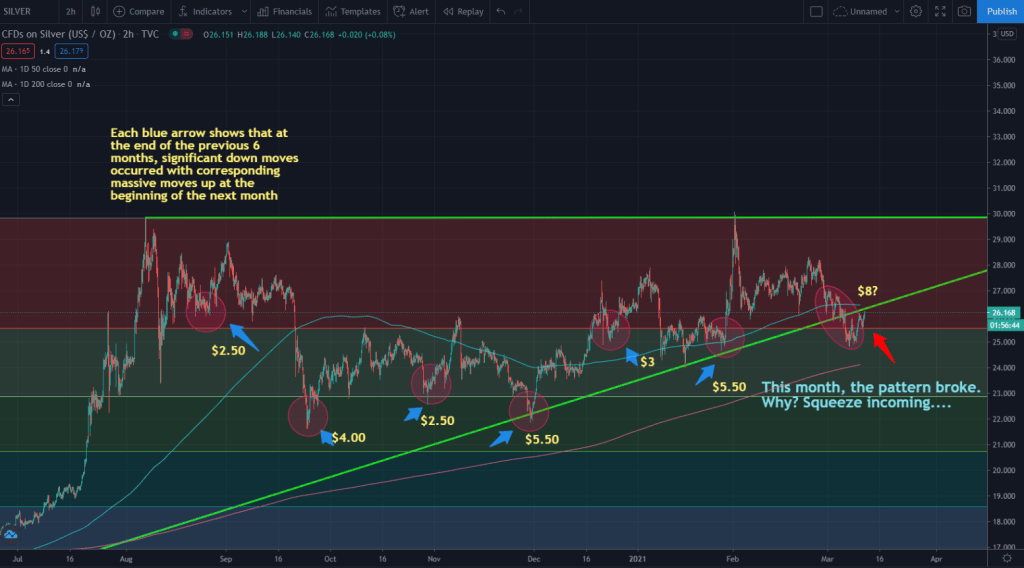1024x568 pixels.
Task: Open the select layout square icon
Action: click(x=816, y=12)
